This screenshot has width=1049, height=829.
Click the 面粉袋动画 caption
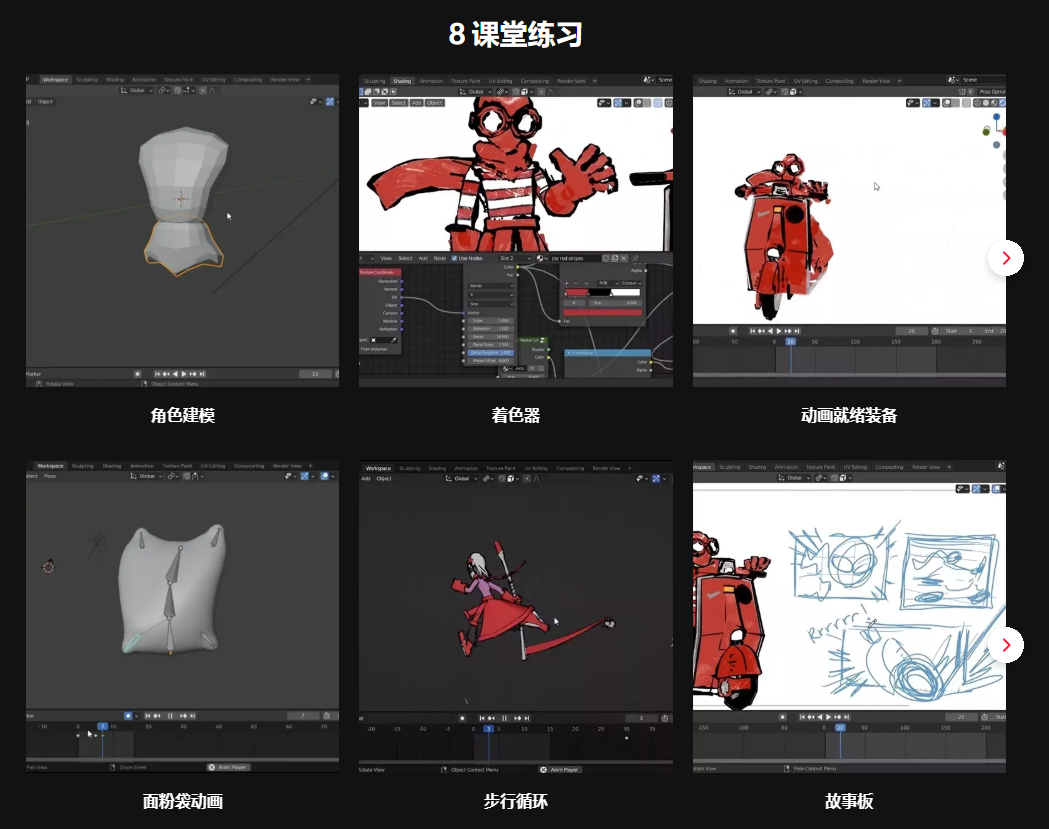[183, 801]
